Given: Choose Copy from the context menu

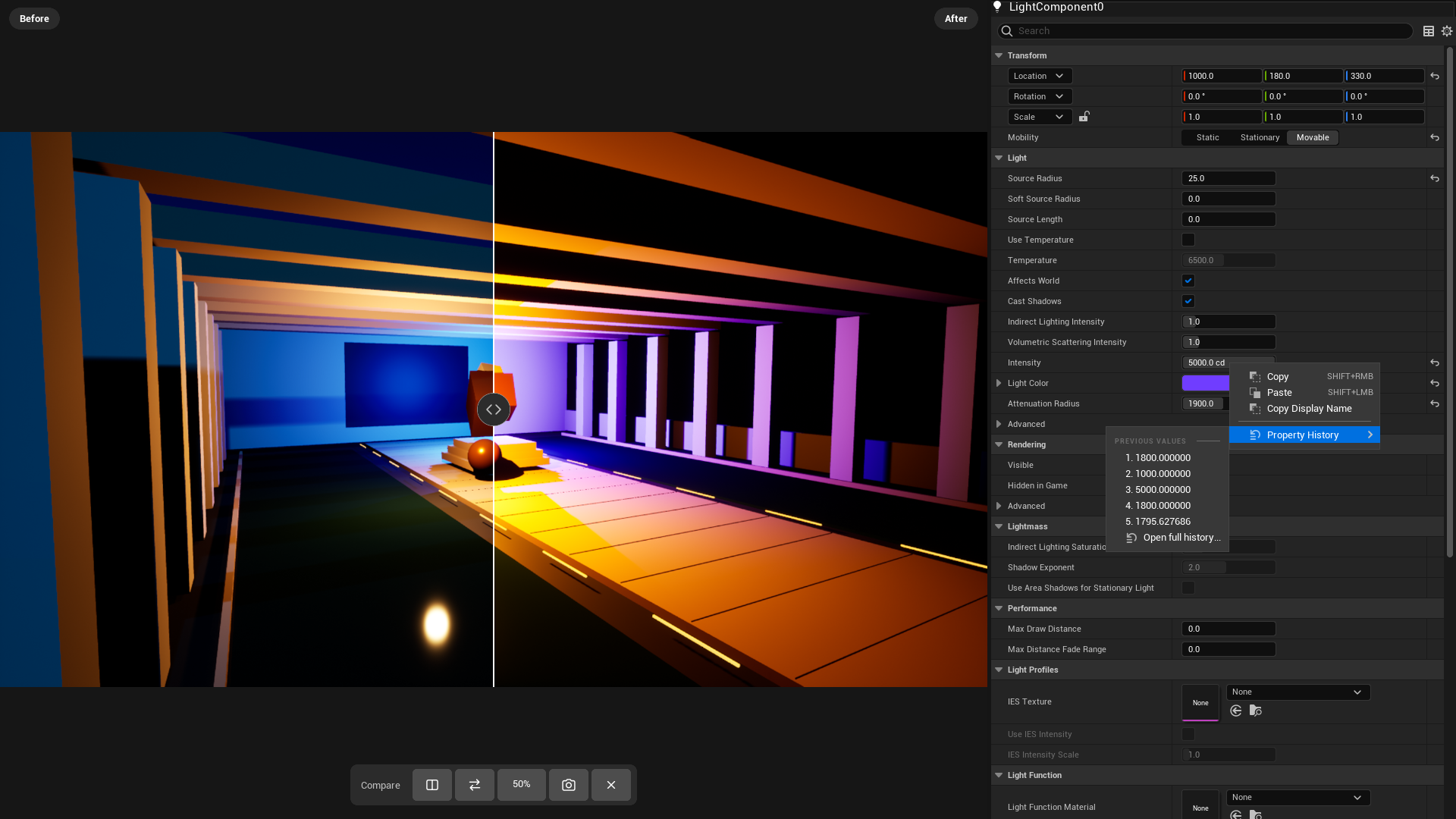Looking at the screenshot, I should pos(1304,376).
